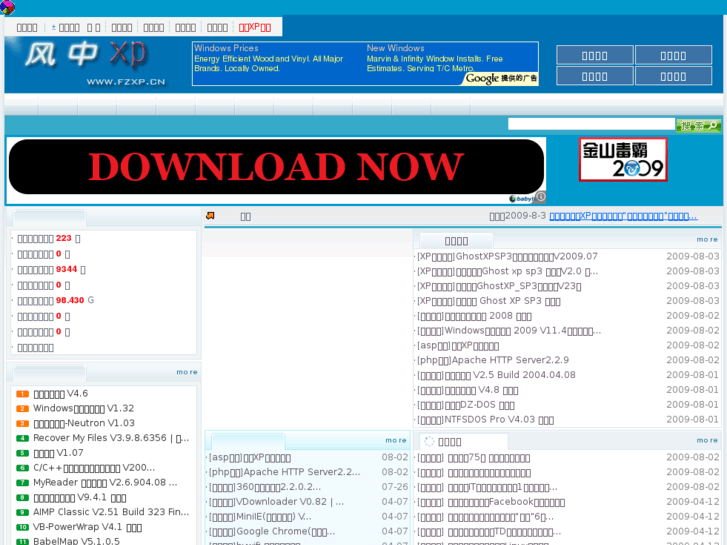Open VB-PowerWrap V4.1 ranking entry
This screenshot has height=545, width=727.
[x=87, y=527]
